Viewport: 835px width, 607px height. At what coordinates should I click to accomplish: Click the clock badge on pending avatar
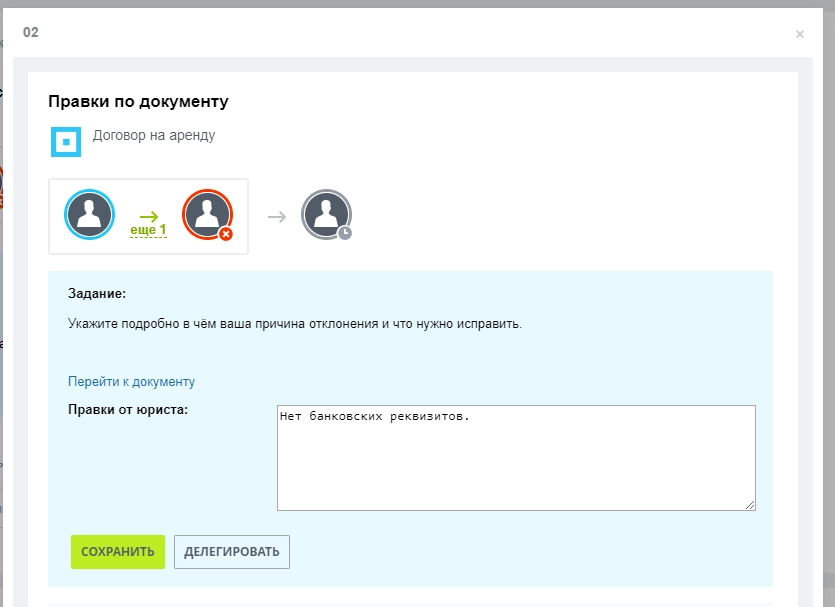(x=346, y=233)
